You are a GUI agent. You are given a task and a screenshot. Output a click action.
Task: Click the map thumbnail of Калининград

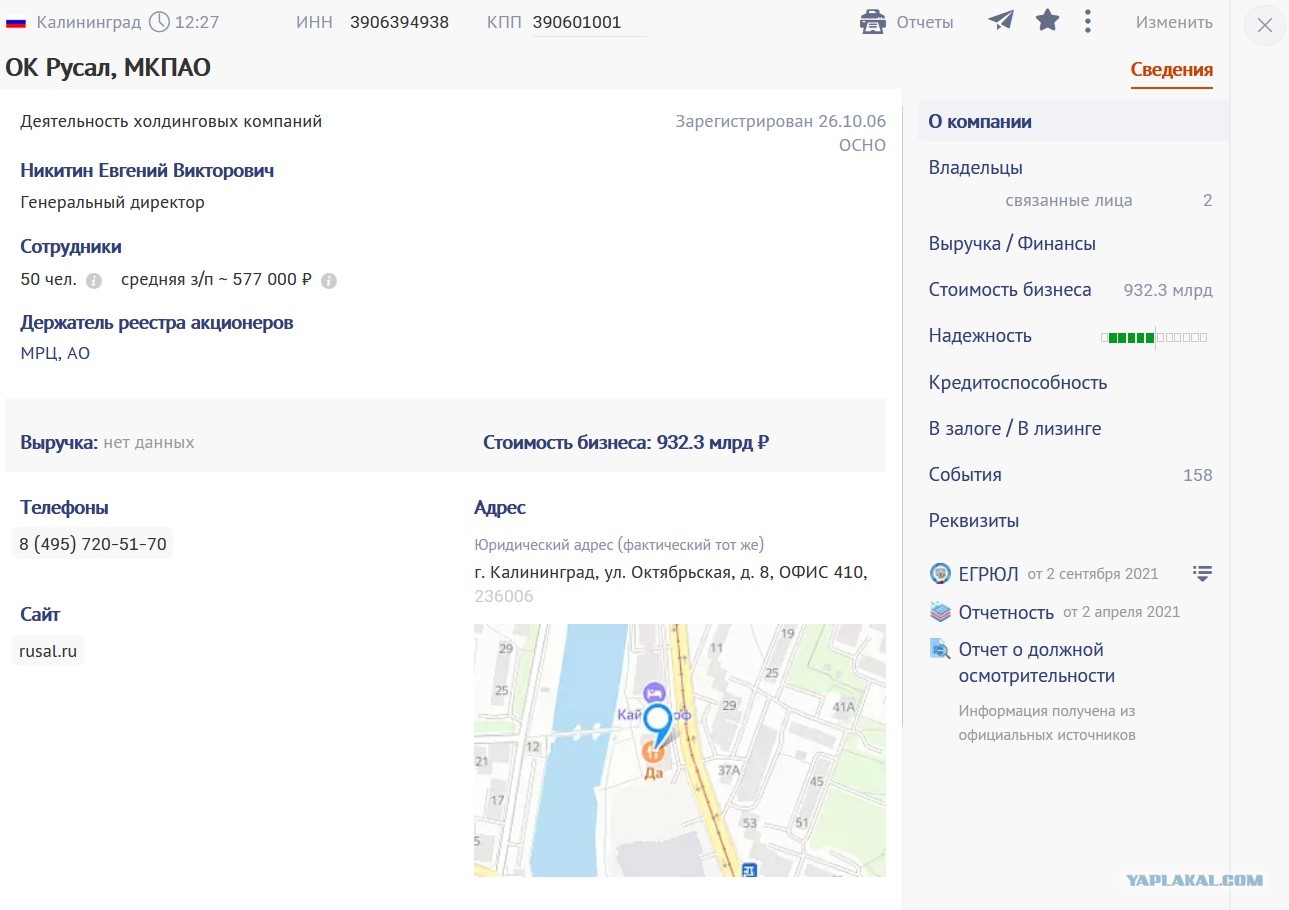coord(680,751)
